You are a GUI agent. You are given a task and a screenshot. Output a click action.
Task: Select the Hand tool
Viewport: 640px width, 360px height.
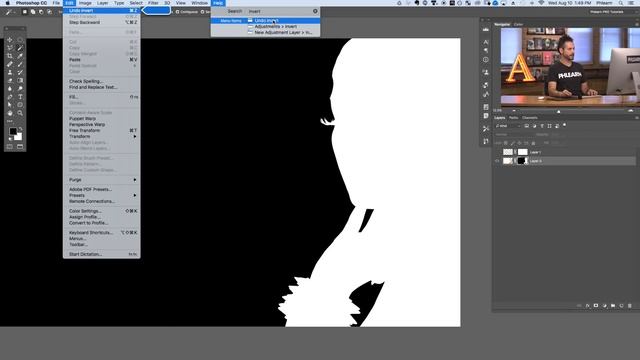[x=10, y=113]
